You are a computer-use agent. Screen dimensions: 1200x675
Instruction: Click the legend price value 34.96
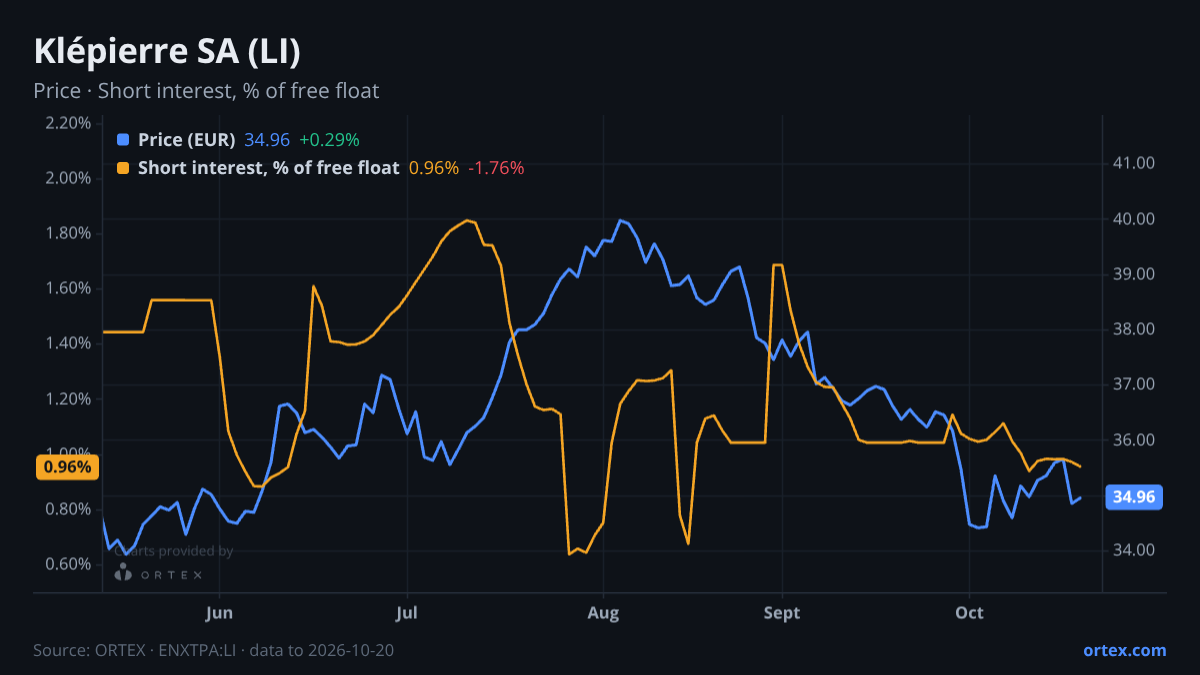tap(267, 140)
